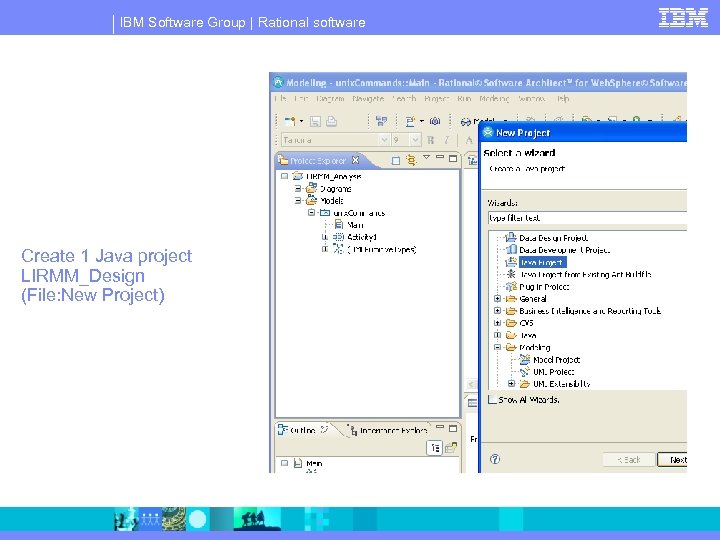Image resolution: width=720 pixels, height=540 pixels.
Task: Open the Modeling menu
Action: tap(495, 98)
